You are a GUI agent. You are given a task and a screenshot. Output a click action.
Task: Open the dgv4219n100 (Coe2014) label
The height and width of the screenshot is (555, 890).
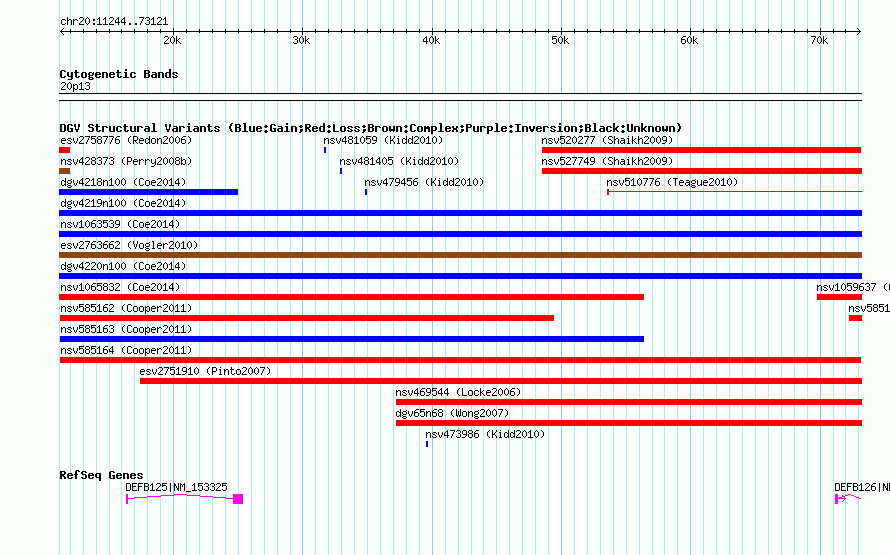[x=123, y=203]
